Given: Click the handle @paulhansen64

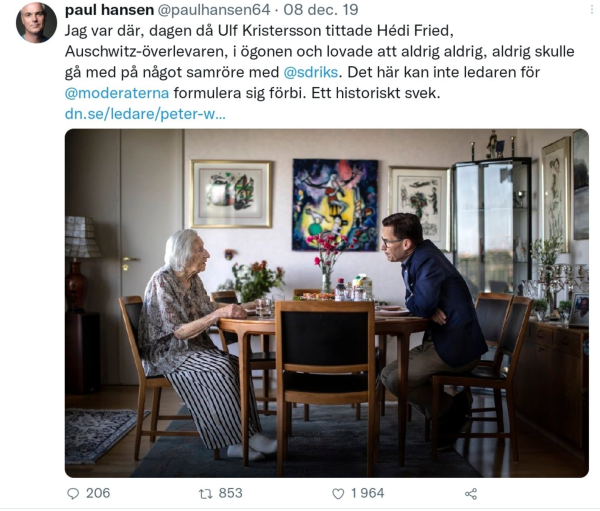Looking at the screenshot, I should pyautogui.click(x=214, y=10).
